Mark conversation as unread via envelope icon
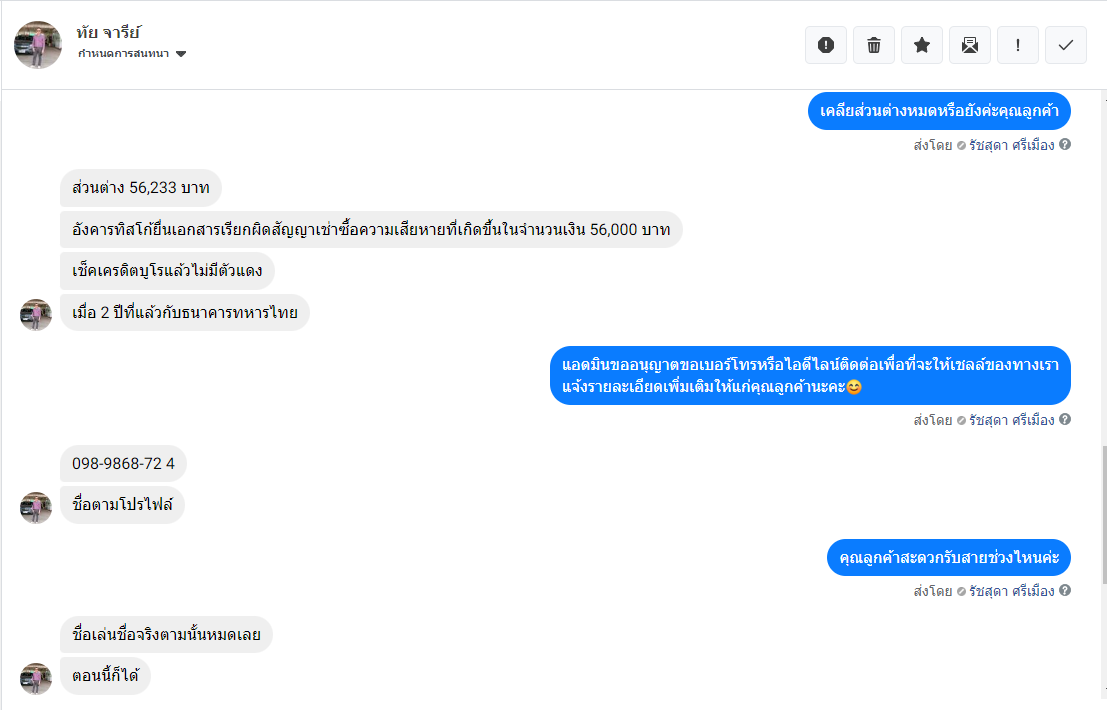Screen dimensions: 1107x710 [970, 45]
